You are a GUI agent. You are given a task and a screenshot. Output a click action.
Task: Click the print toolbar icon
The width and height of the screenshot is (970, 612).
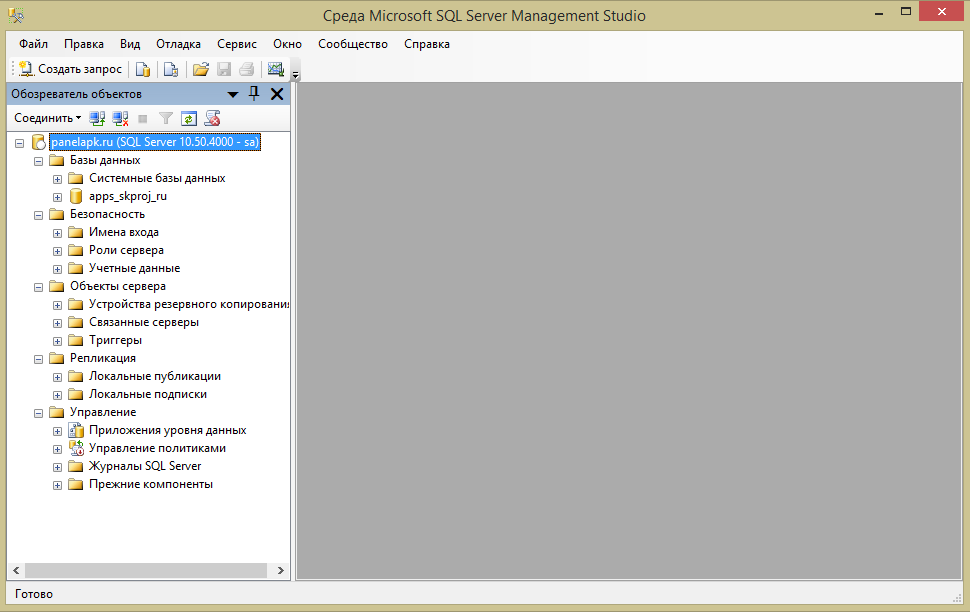pyautogui.click(x=246, y=69)
